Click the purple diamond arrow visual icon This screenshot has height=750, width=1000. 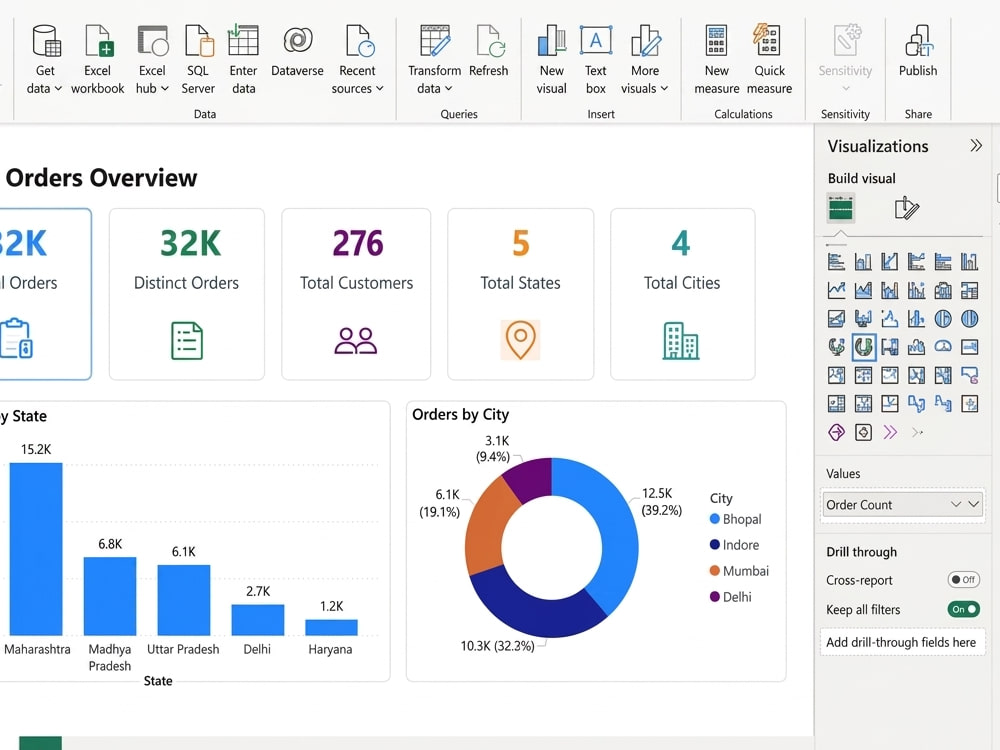pos(836,432)
